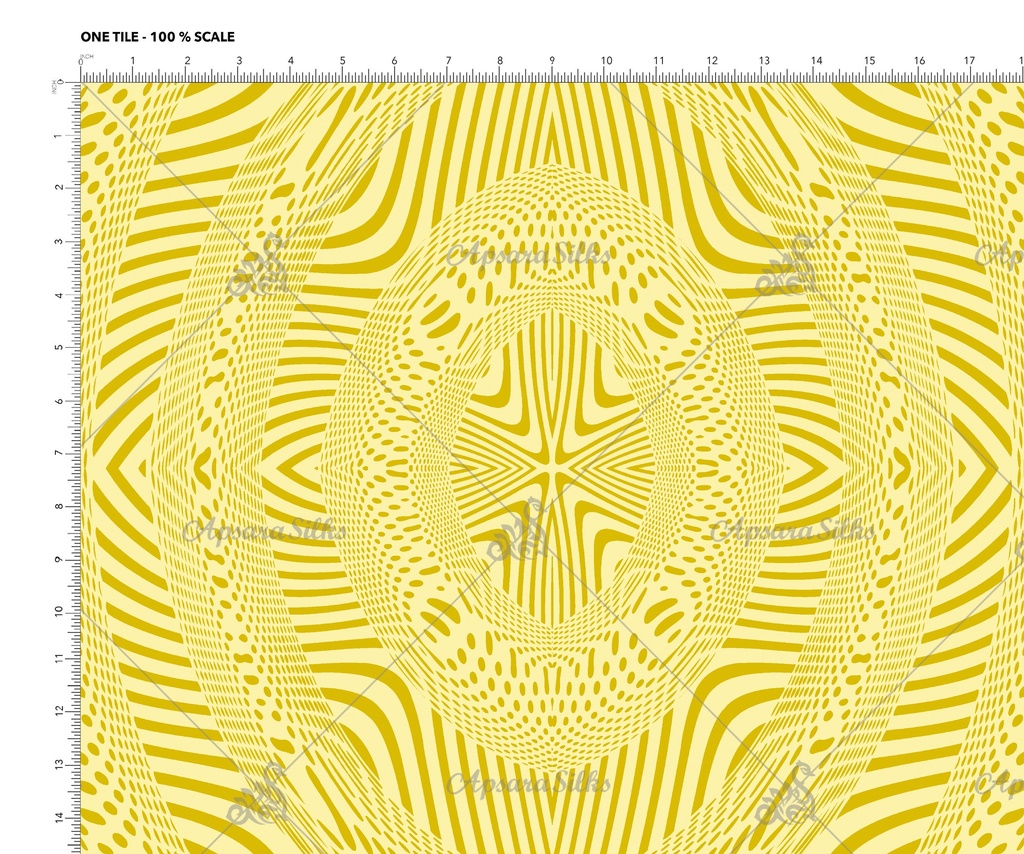Click the 13 mark on the horizontal ruler
The height and width of the screenshot is (854, 1024).
pyautogui.click(x=764, y=62)
